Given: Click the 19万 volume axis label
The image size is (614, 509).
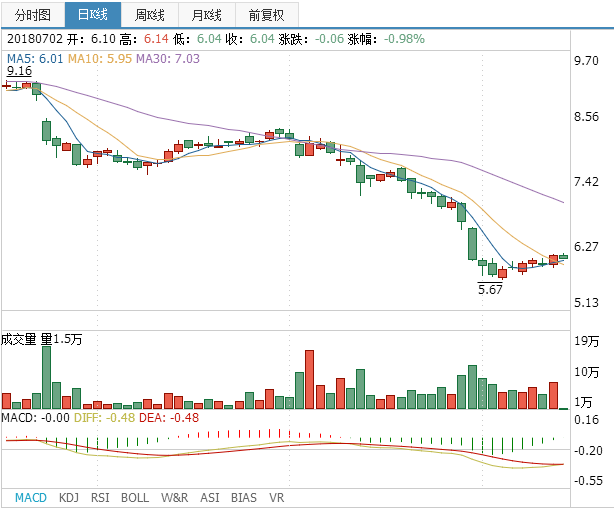Looking at the screenshot, I should [x=587, y=341].
